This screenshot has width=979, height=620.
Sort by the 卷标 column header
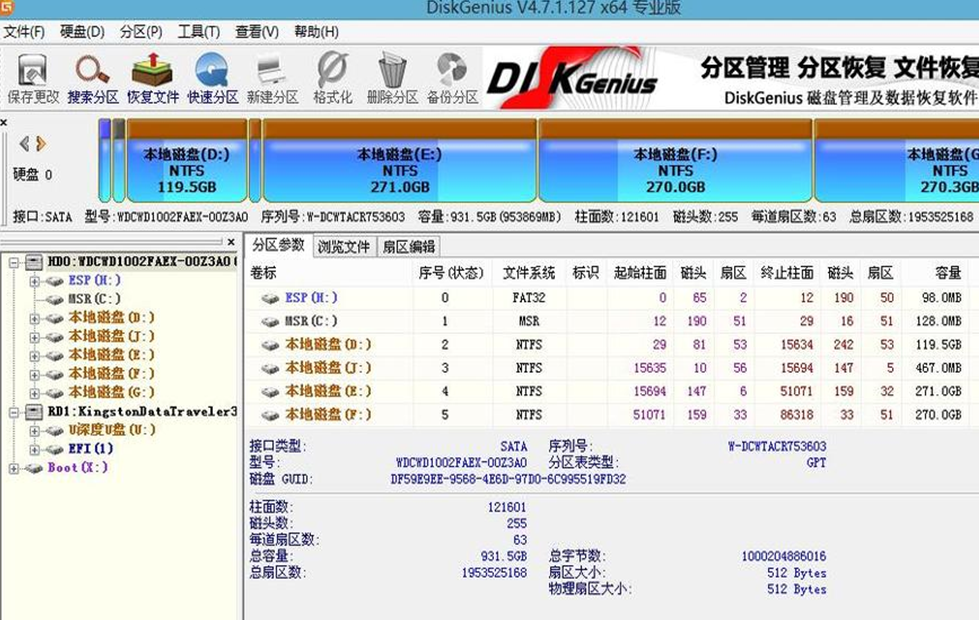coord(263,273)
